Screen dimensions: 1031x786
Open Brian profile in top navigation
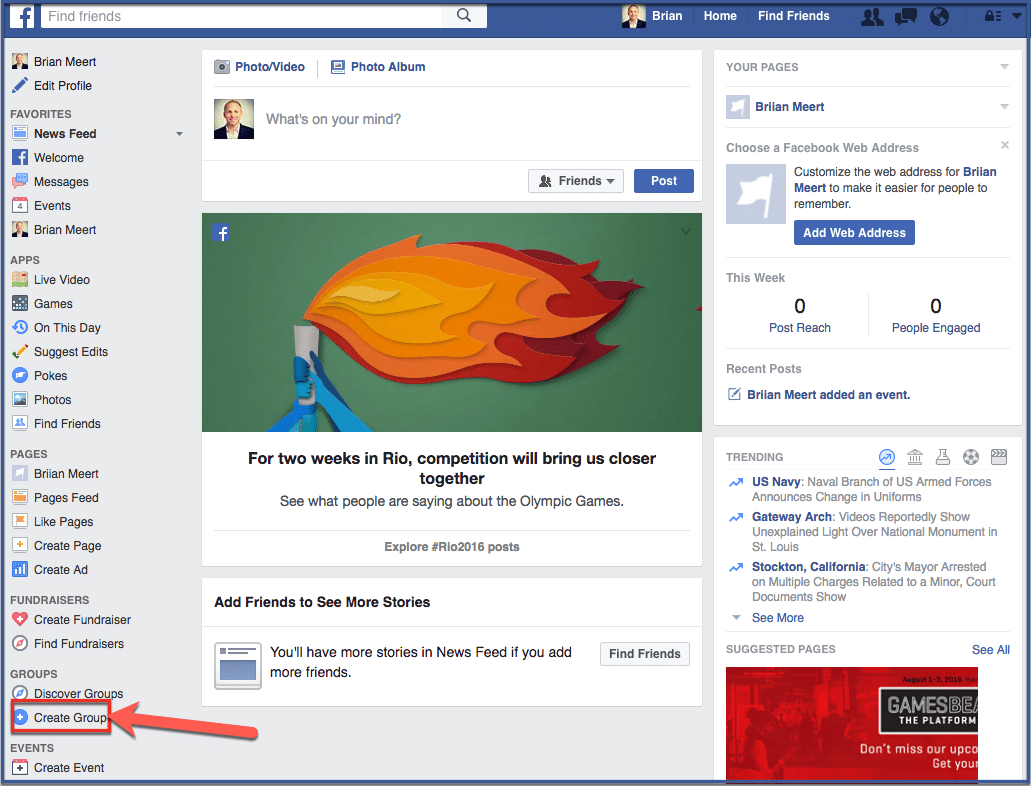[x=652, y=16]
